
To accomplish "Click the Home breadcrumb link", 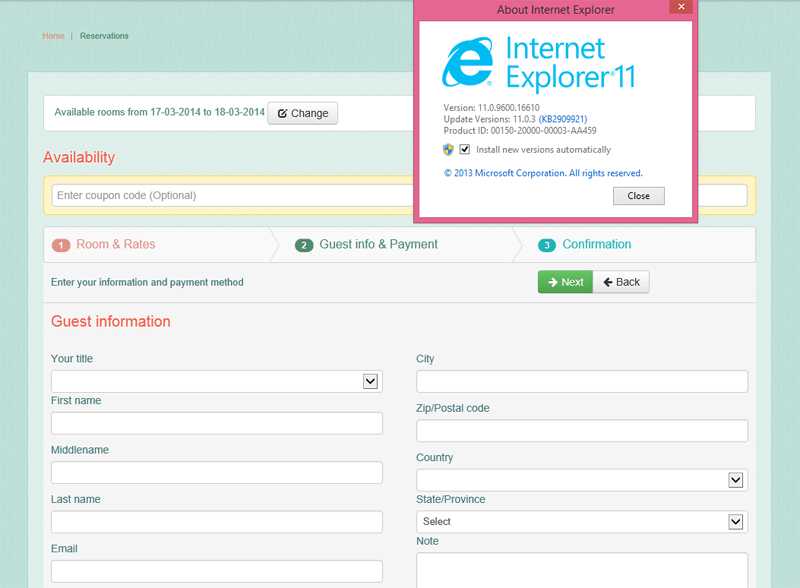I will coord(53,36).
